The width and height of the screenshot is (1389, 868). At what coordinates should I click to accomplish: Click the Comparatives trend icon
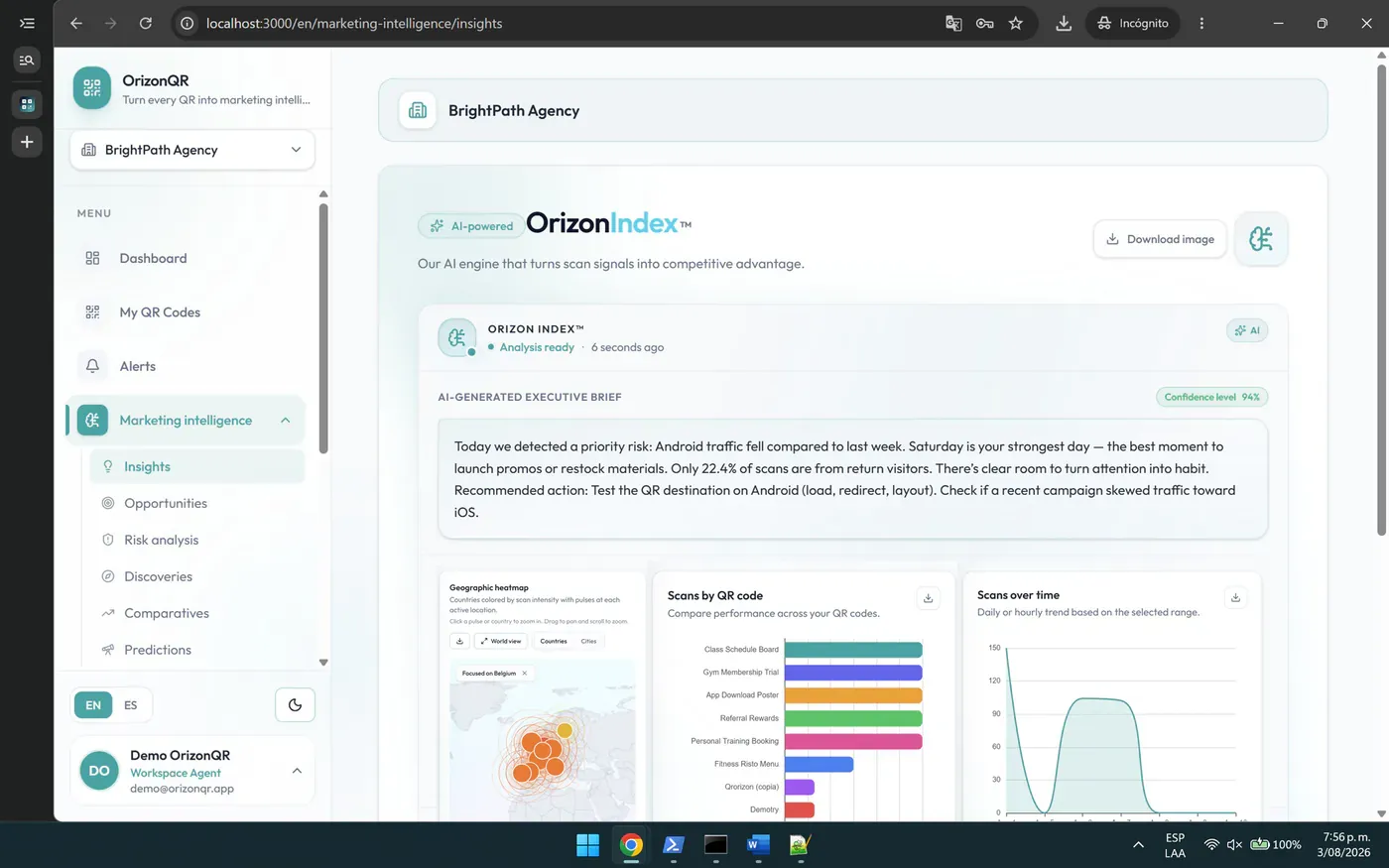(x=108, y=613)
